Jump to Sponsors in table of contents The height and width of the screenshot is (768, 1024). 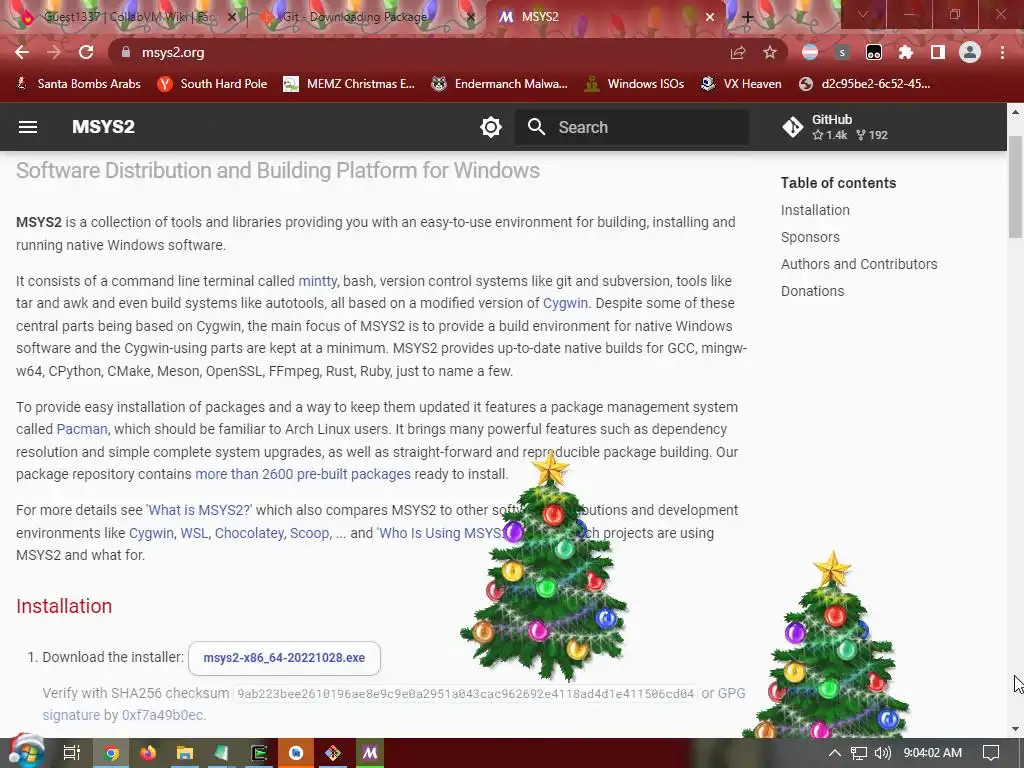tap(810, 237)
